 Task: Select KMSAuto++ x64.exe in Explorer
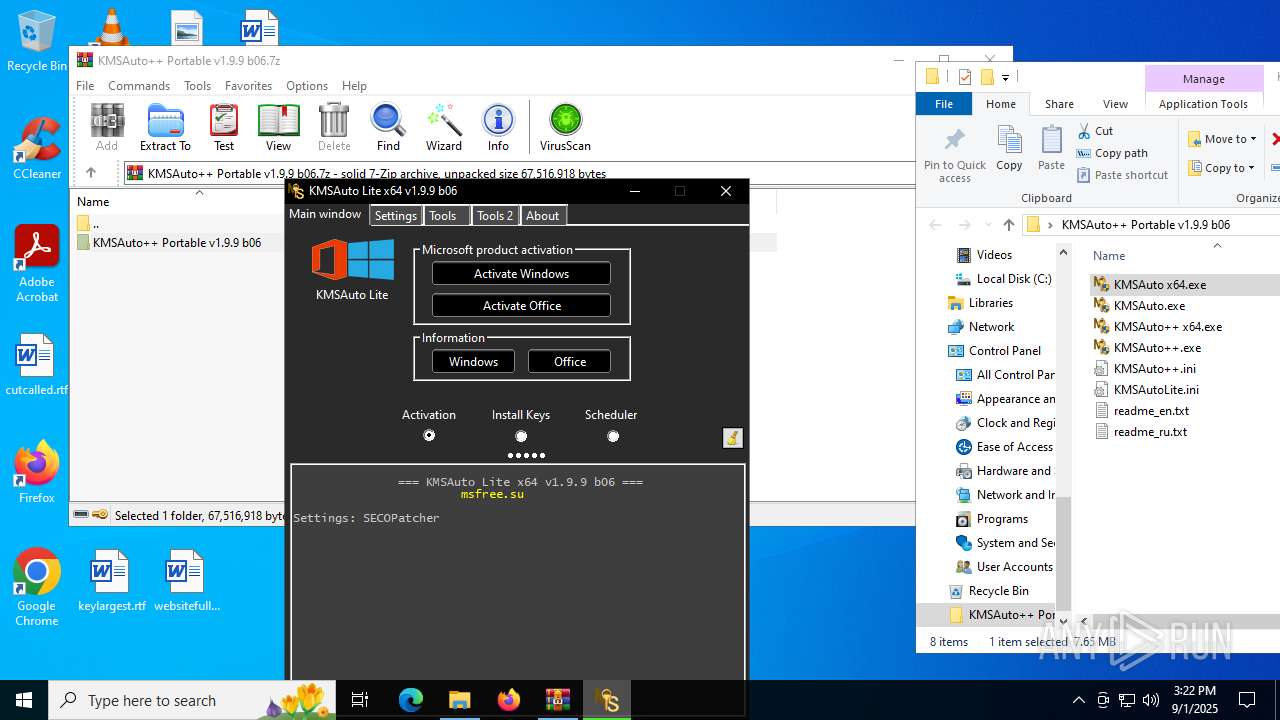click(1157, 327)
